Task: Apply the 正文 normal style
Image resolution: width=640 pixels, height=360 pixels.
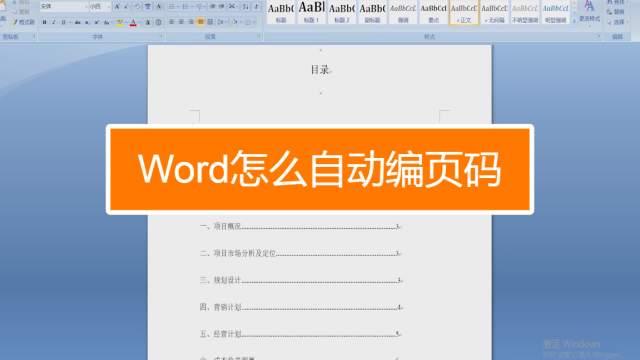Action: click(464, 12)
